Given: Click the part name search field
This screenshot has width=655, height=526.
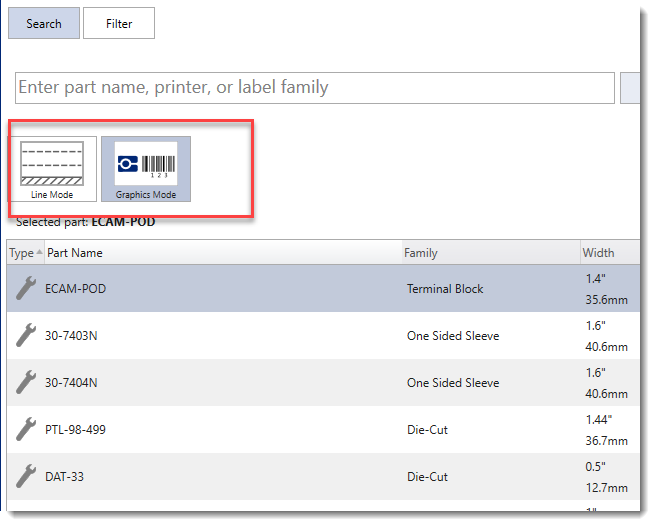Looking at the screenshot, I should (314, 88).
